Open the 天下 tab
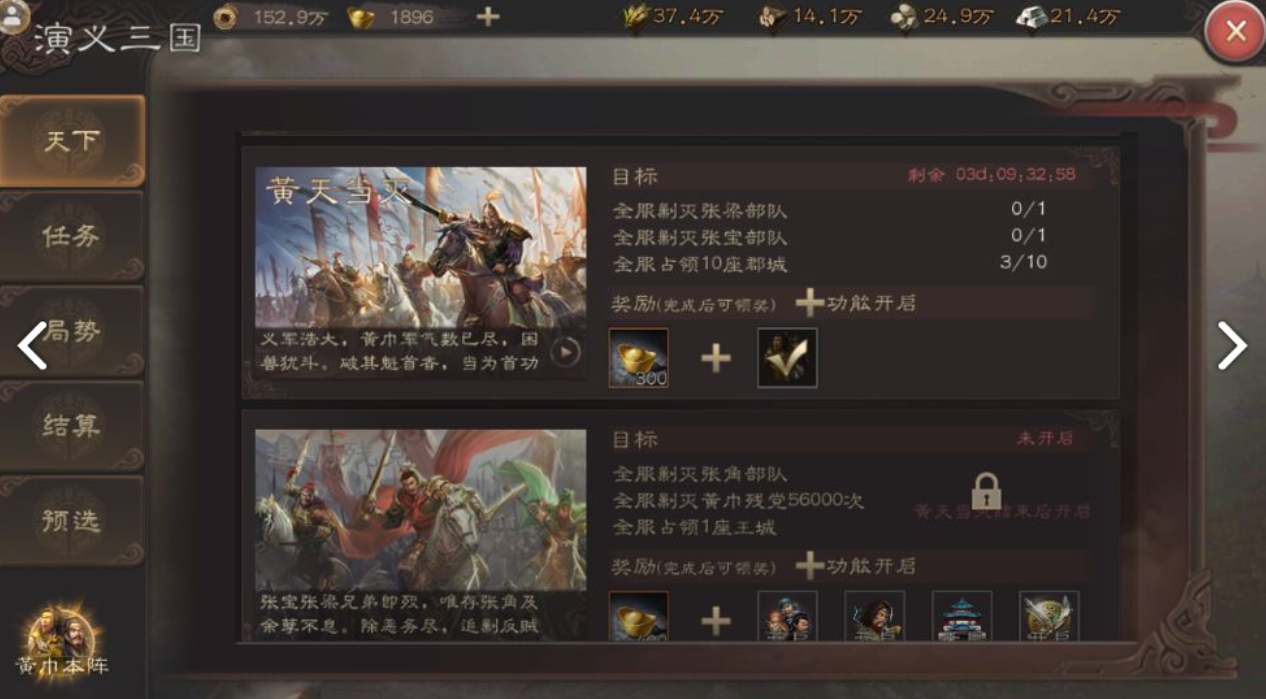1266x699 pixels. (72, 141)
